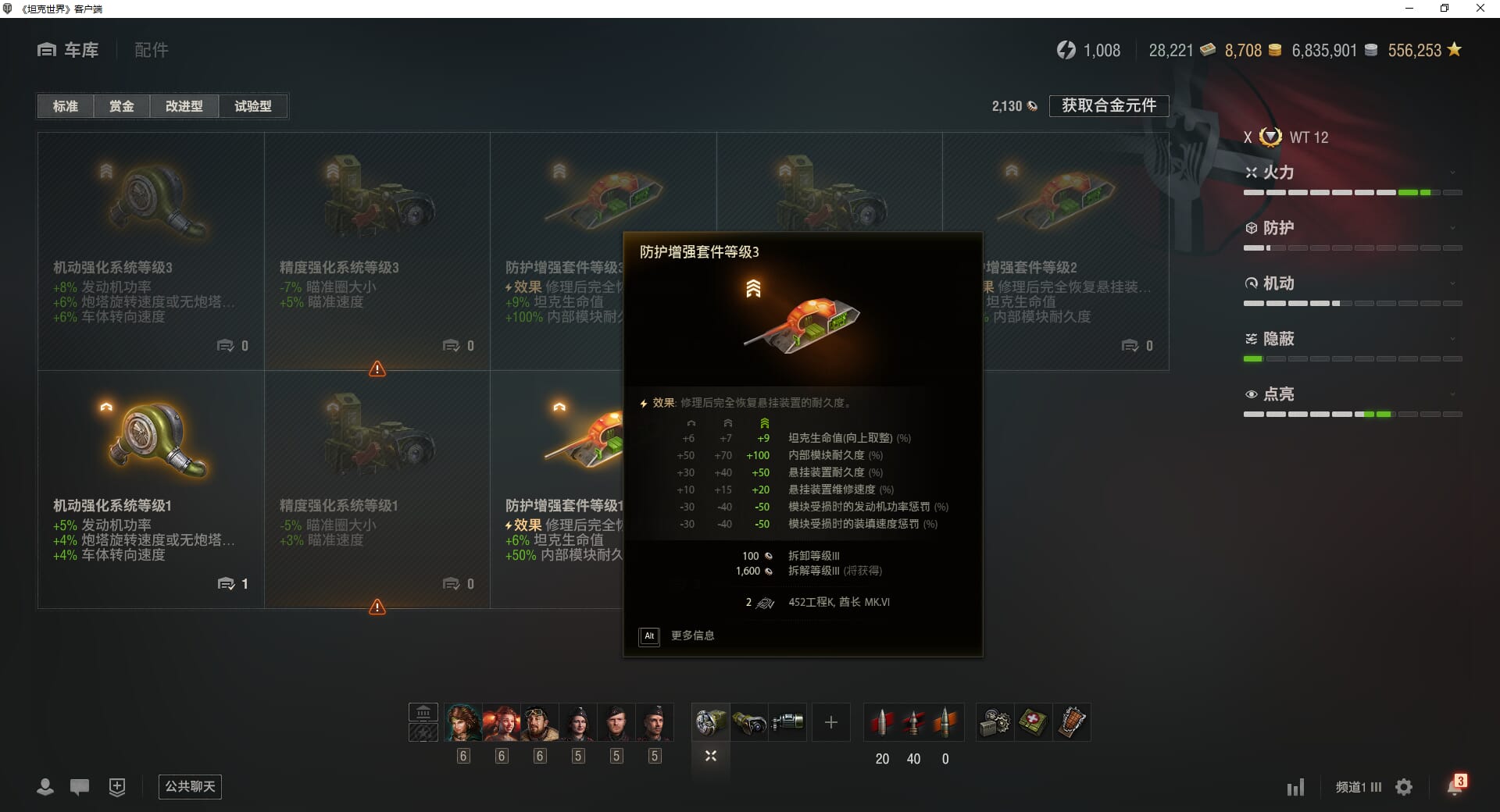Click the repair kit consumable icon
Screen dimensions: 1500x812
tap(995, 722)
